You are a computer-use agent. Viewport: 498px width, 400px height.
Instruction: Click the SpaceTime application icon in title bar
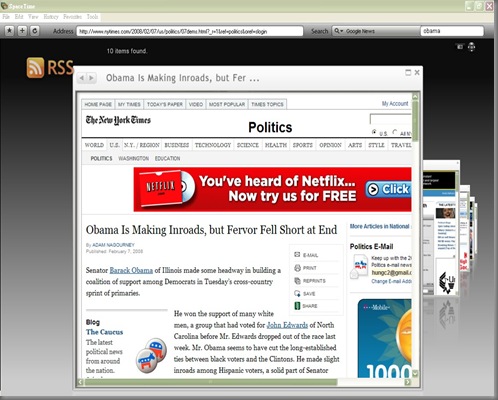(4, 6)
